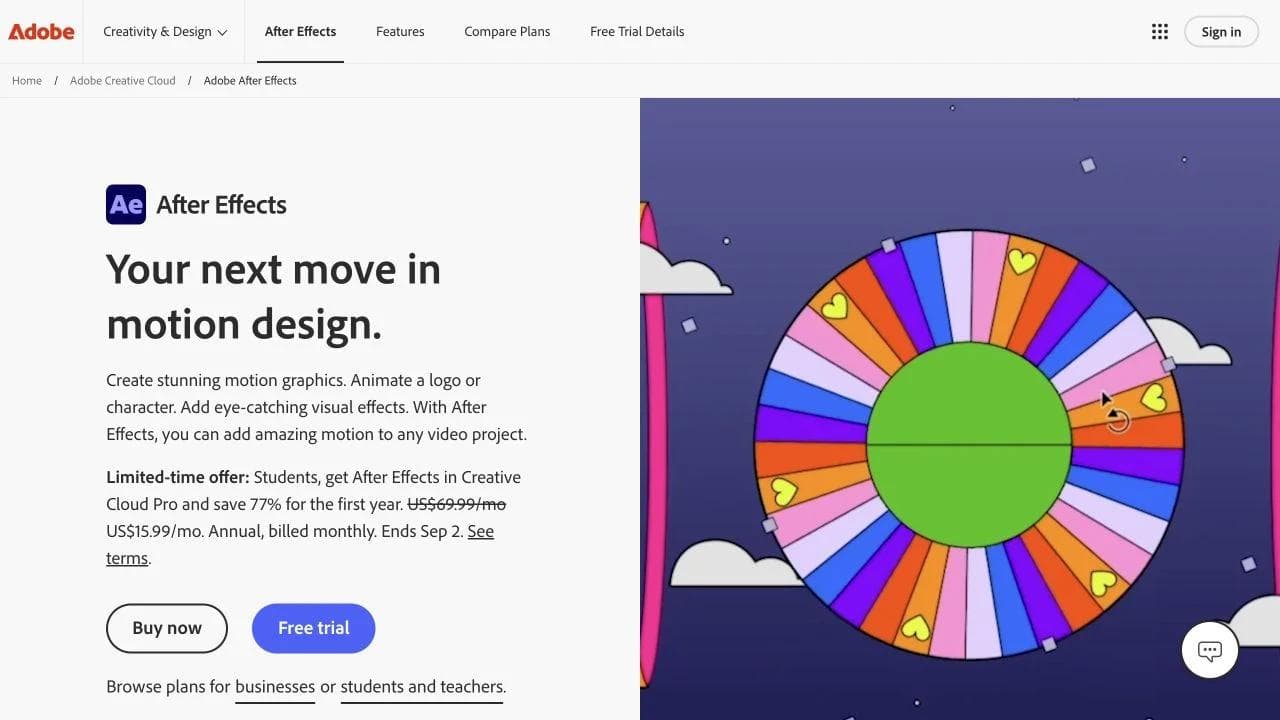Open the apps grid icon
The image size is (1280, 720).
pos(1160,32)
